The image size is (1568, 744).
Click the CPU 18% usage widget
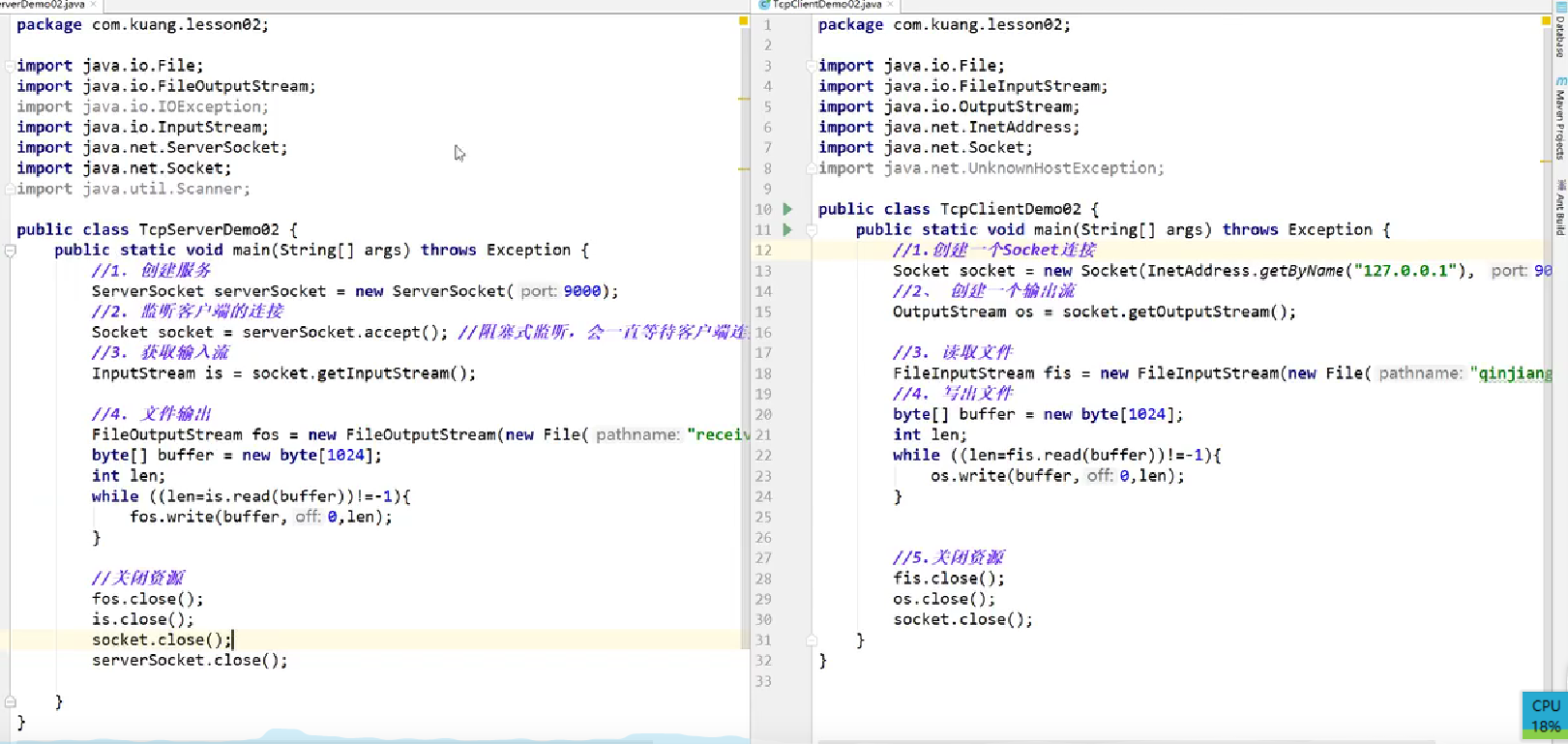tap(1545, 716)
